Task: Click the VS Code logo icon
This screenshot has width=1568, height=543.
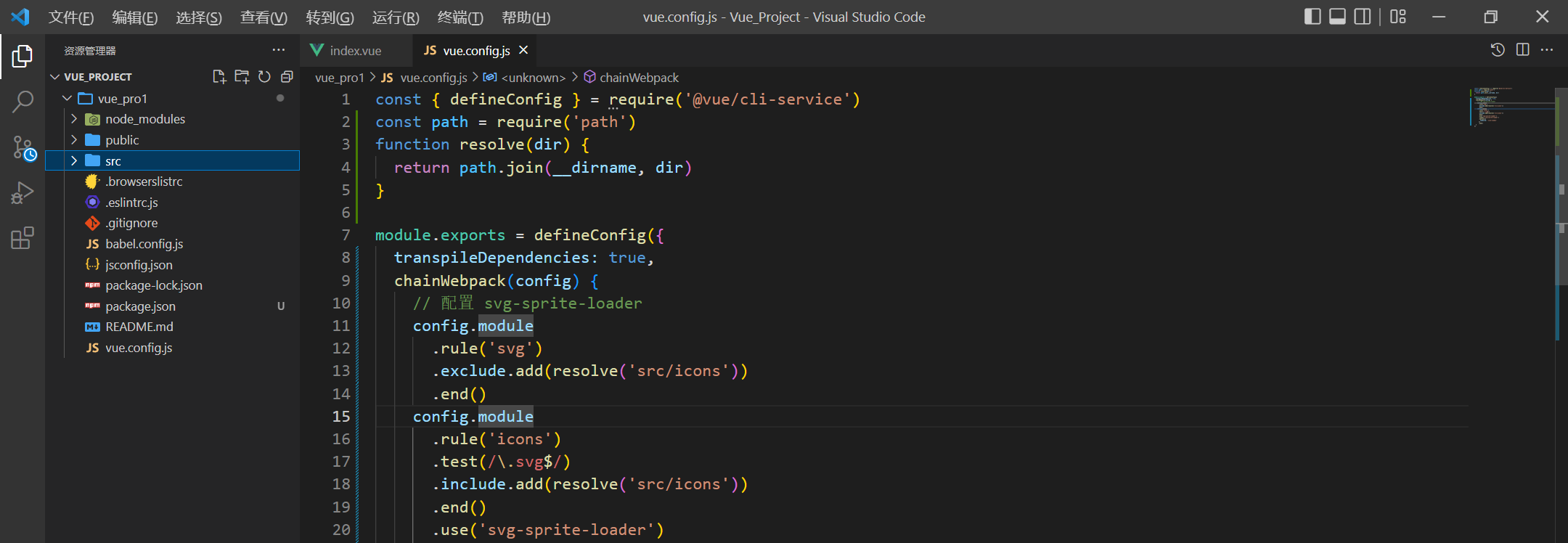Action: (20, 17)
